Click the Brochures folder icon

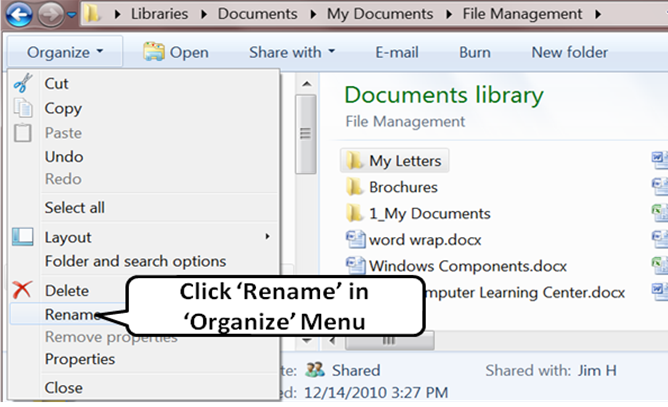tap(354, 187)
